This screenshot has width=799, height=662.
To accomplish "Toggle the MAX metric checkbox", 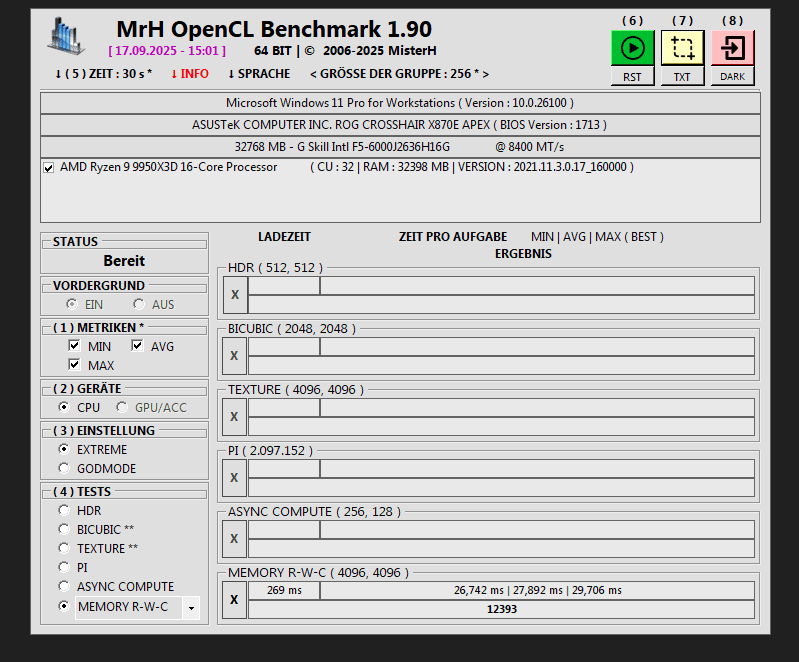I will (x=74, y=364).
